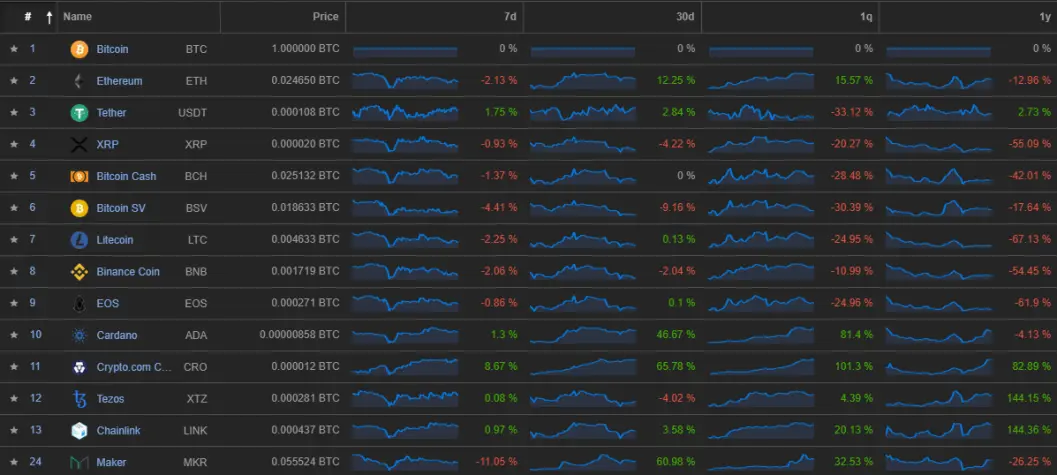Click the MKR ticker symbol
Screen dimensions: 1057x475
pyautogui.click(x=195, y=462)
